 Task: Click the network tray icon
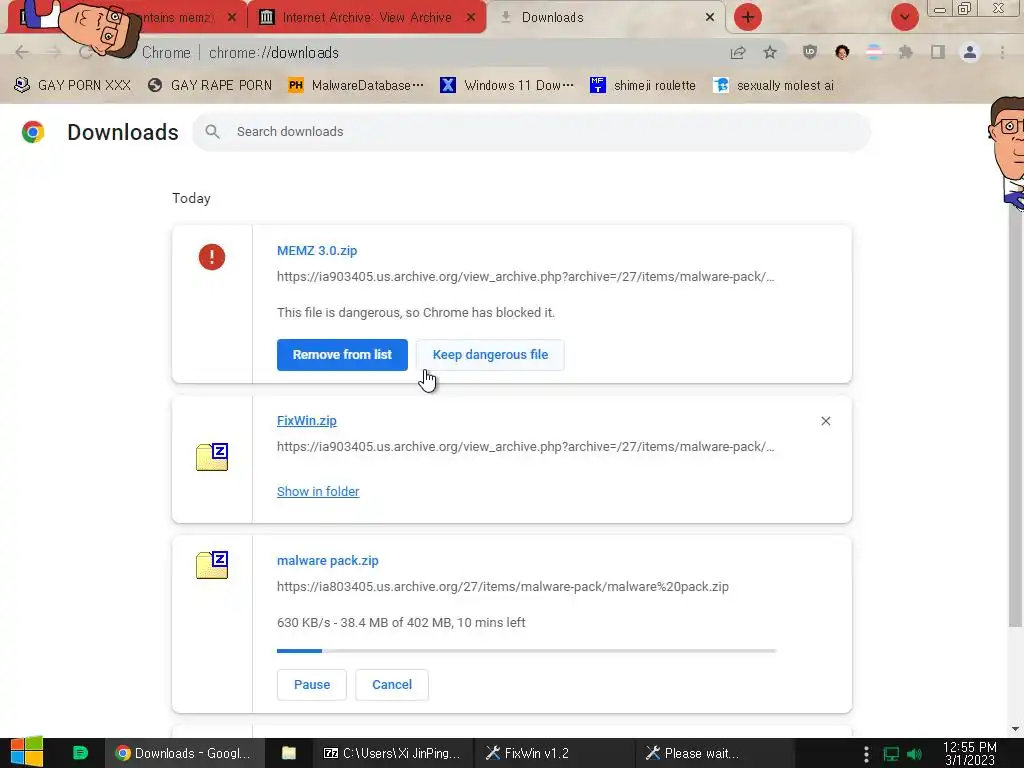[891, 754]
